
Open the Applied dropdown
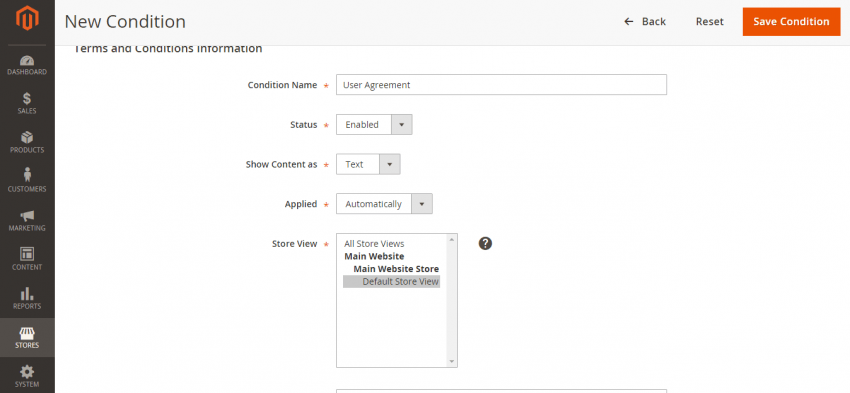click(384, 204)
